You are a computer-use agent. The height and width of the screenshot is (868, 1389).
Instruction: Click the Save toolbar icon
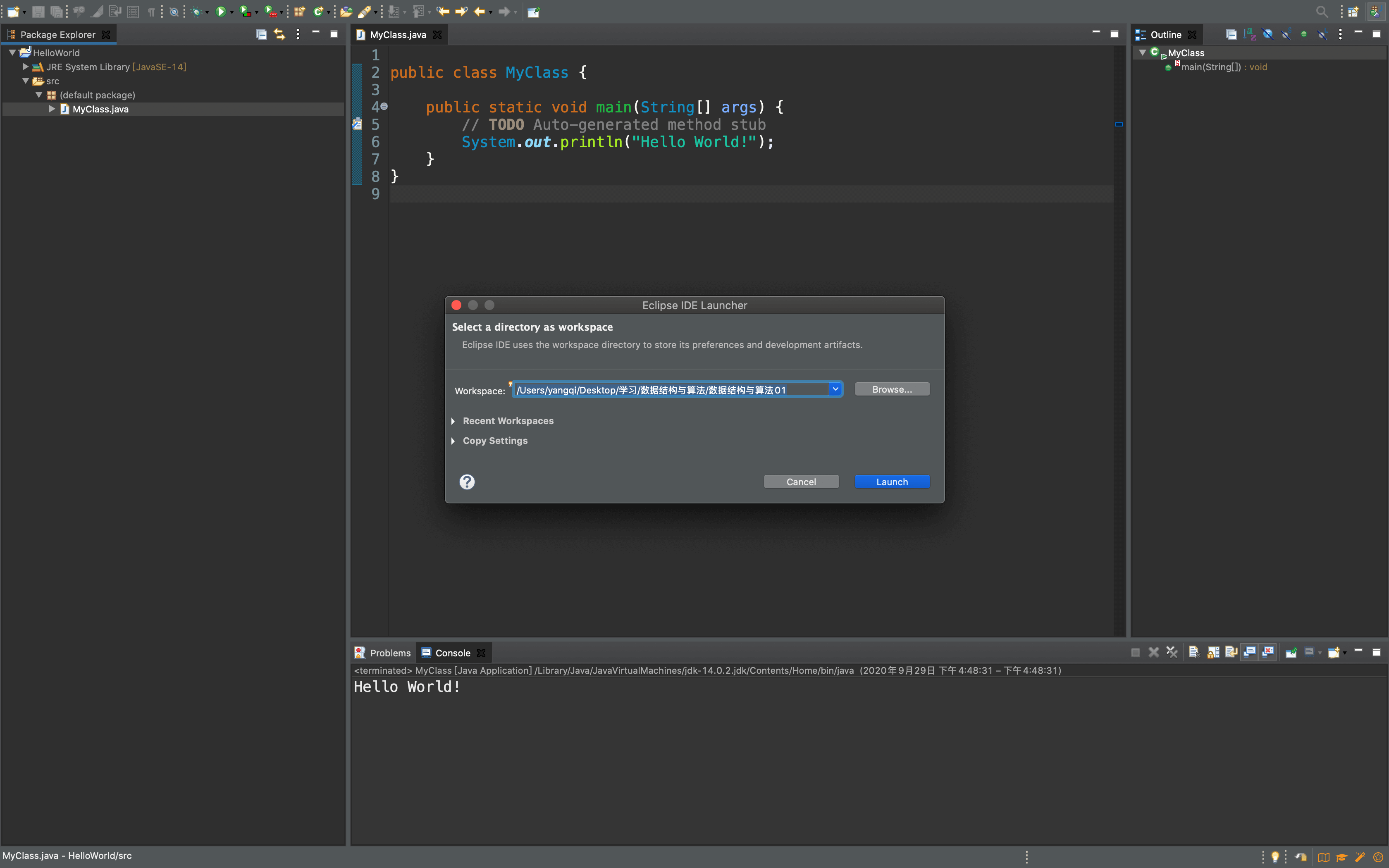click(38, 12)
